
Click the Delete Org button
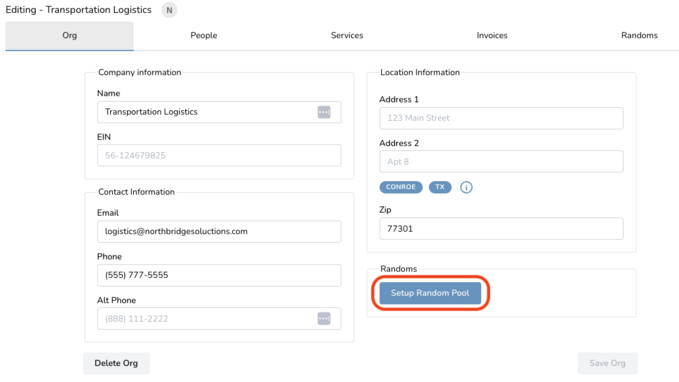(x=116, y=363)
